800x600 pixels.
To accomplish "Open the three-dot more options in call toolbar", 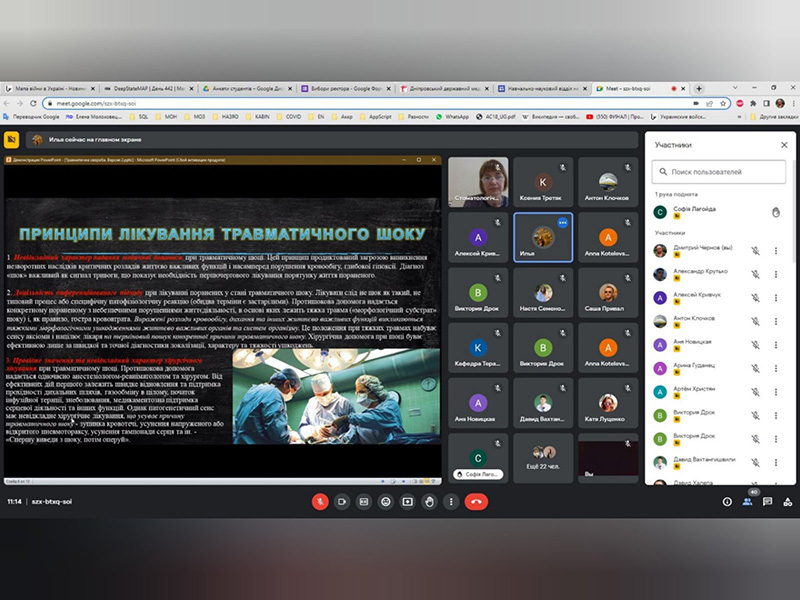I will coord(451,501).
